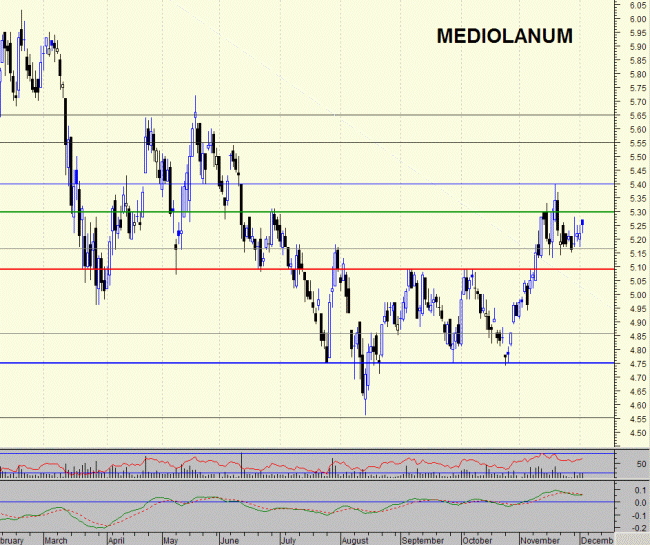Click the 5.00 price axis label
Viewport: 650px width, 545px height.
[638, 295]
